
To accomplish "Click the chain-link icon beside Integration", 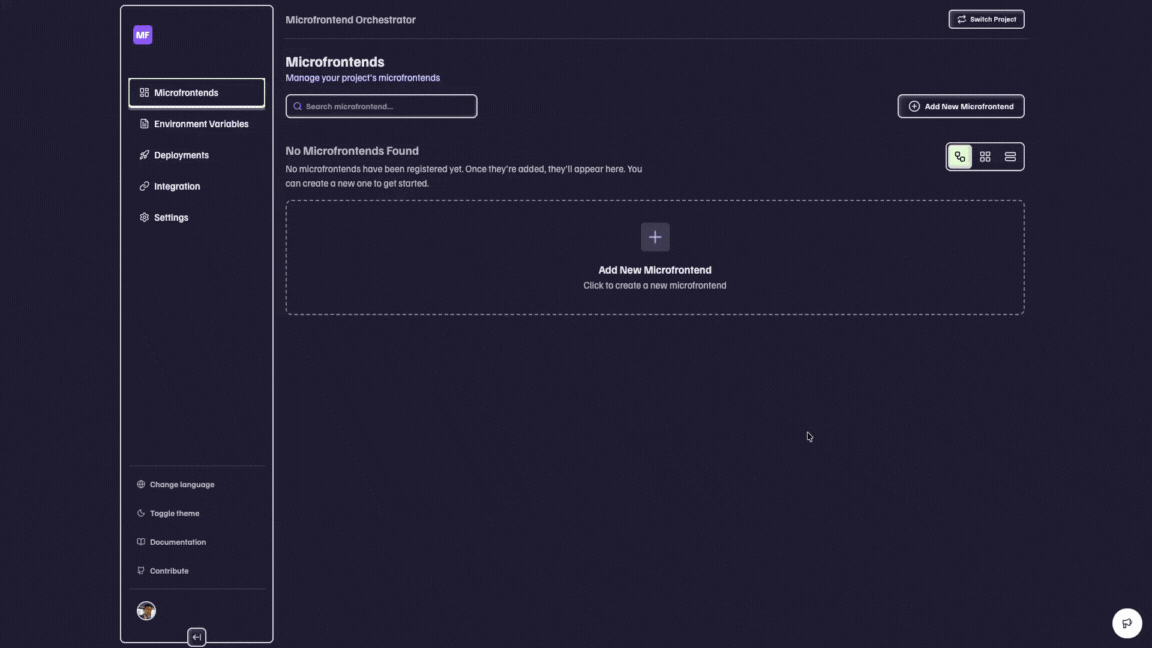I will tap(142, 186).
